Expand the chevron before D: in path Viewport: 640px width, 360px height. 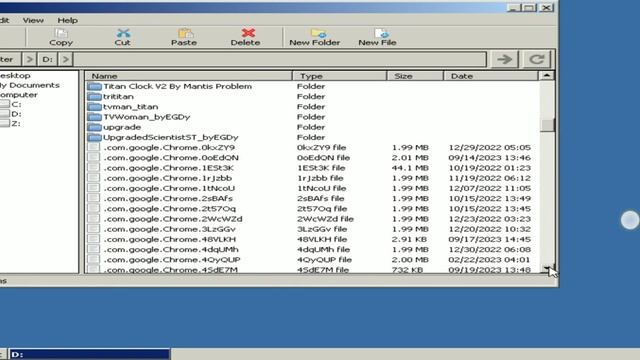point(29,59)
